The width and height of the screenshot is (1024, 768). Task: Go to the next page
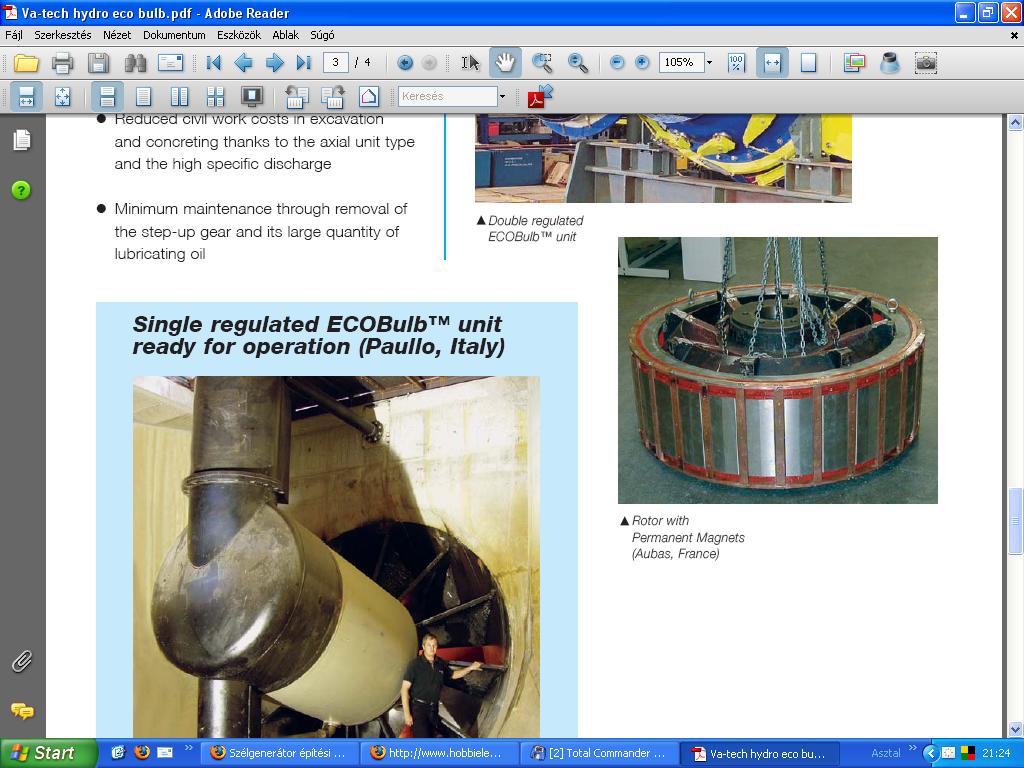point(274,63)
